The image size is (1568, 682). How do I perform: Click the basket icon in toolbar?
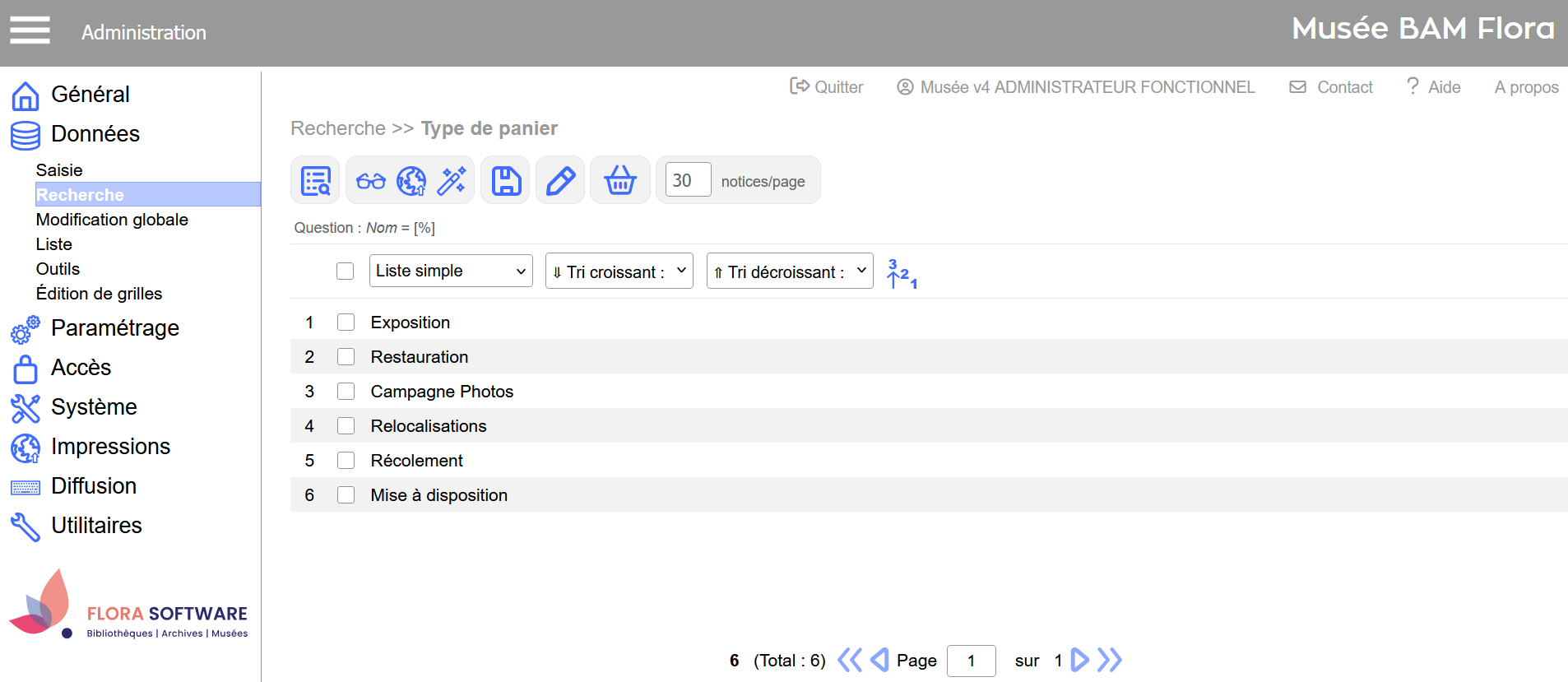click(x=620, y=181)
